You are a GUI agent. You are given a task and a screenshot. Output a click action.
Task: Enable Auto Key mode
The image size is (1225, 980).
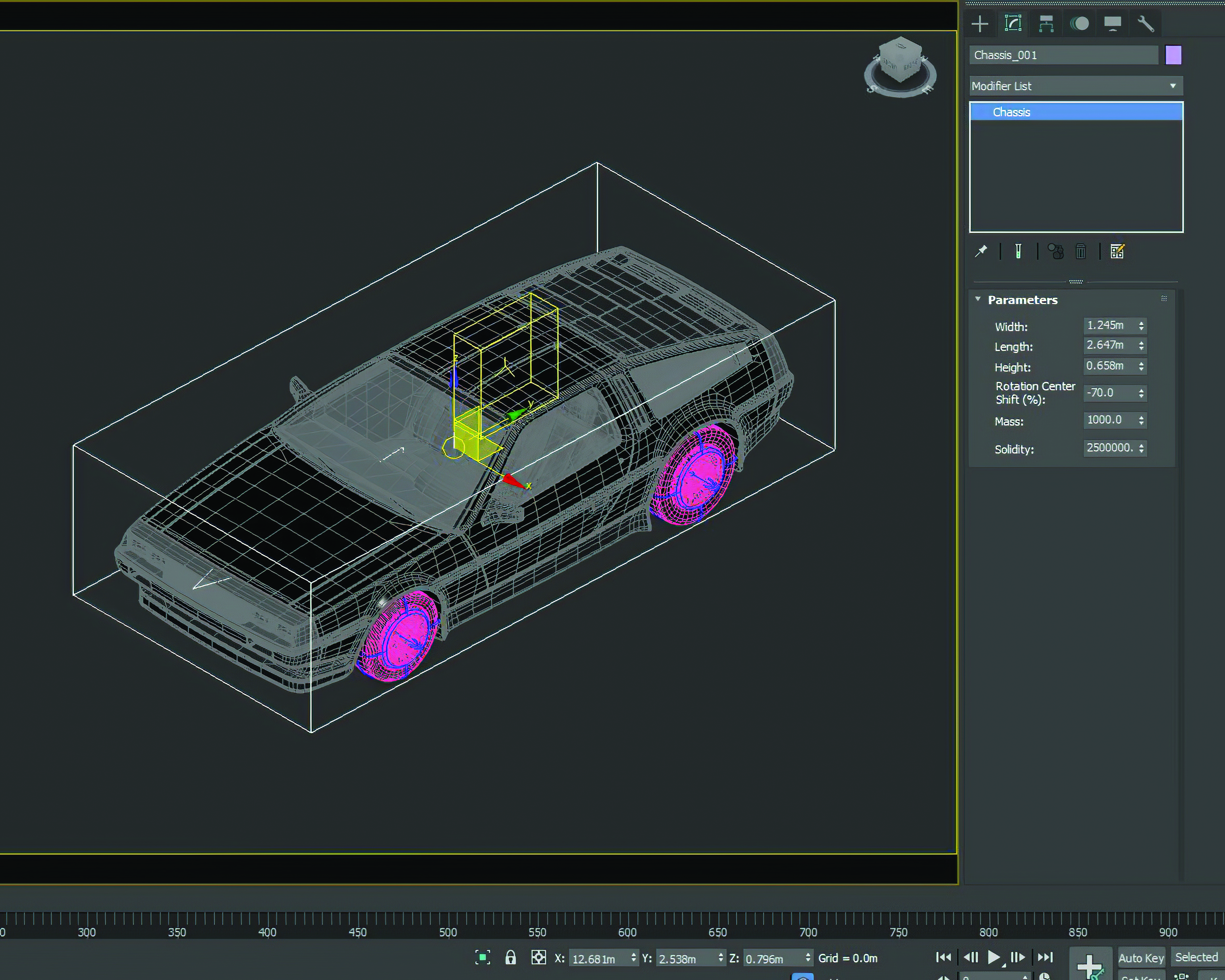pyautogui.click(x=1141, y=958)
